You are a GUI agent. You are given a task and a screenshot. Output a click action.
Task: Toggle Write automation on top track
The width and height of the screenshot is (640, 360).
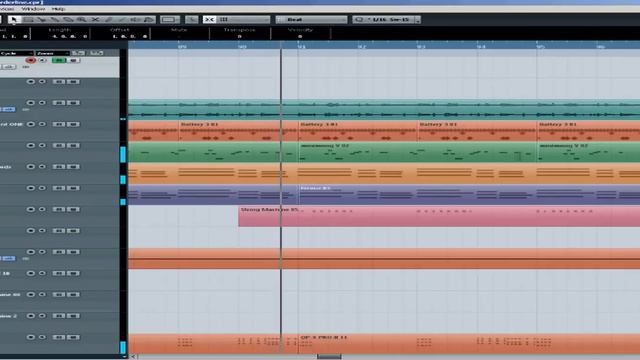(x=73, y=60)
